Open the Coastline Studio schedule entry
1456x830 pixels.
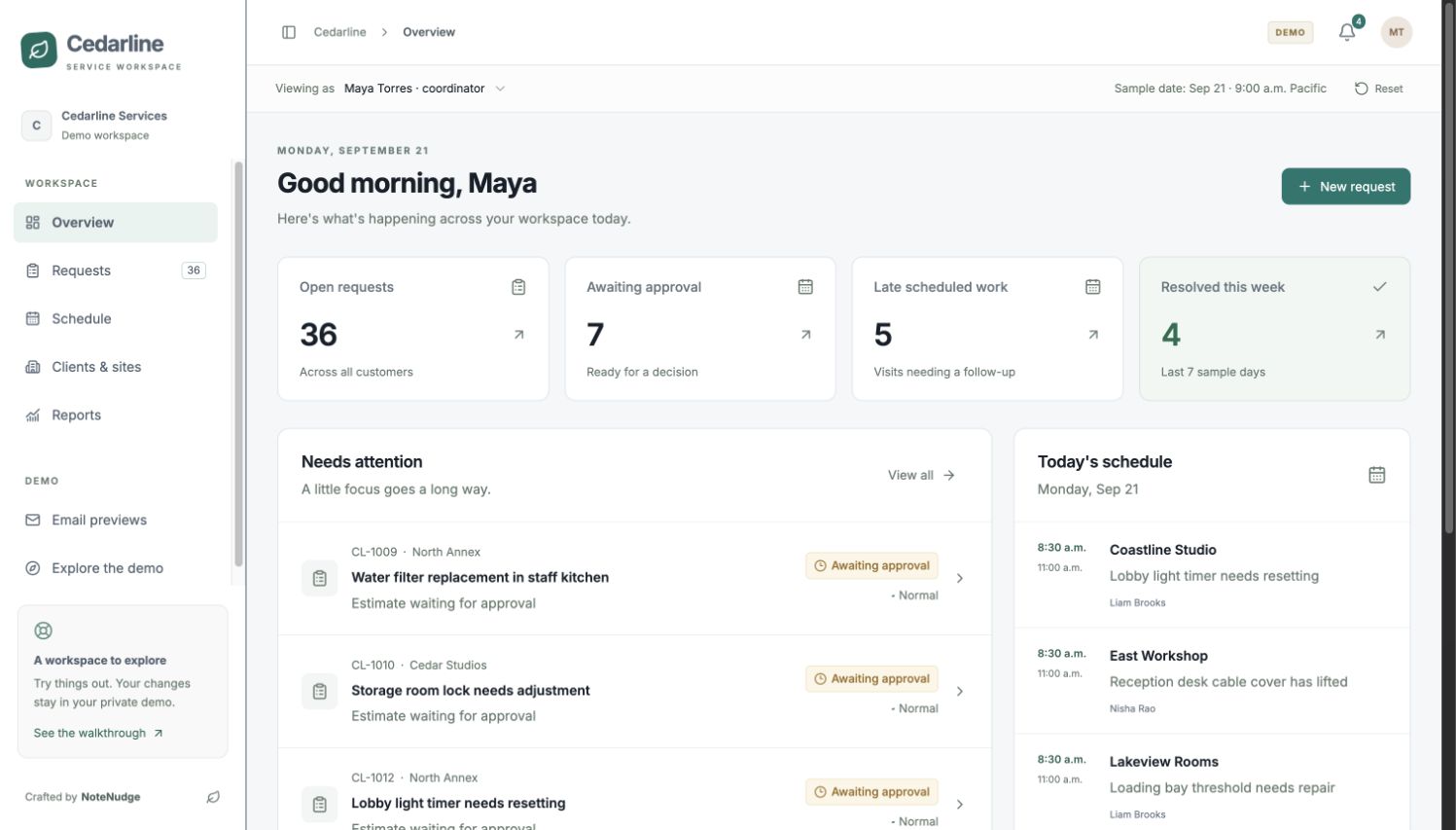[x=1212, y=575]
